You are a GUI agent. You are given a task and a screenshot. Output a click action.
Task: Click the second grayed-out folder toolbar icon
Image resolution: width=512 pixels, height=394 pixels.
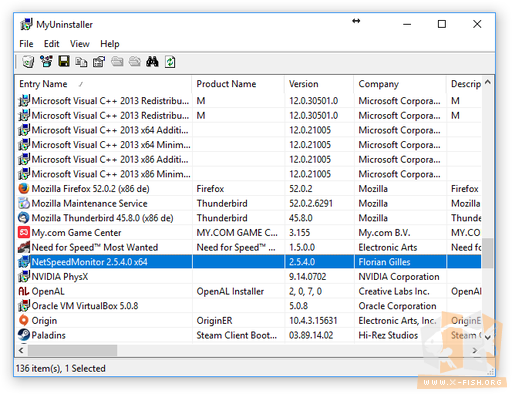coord(135,62)
